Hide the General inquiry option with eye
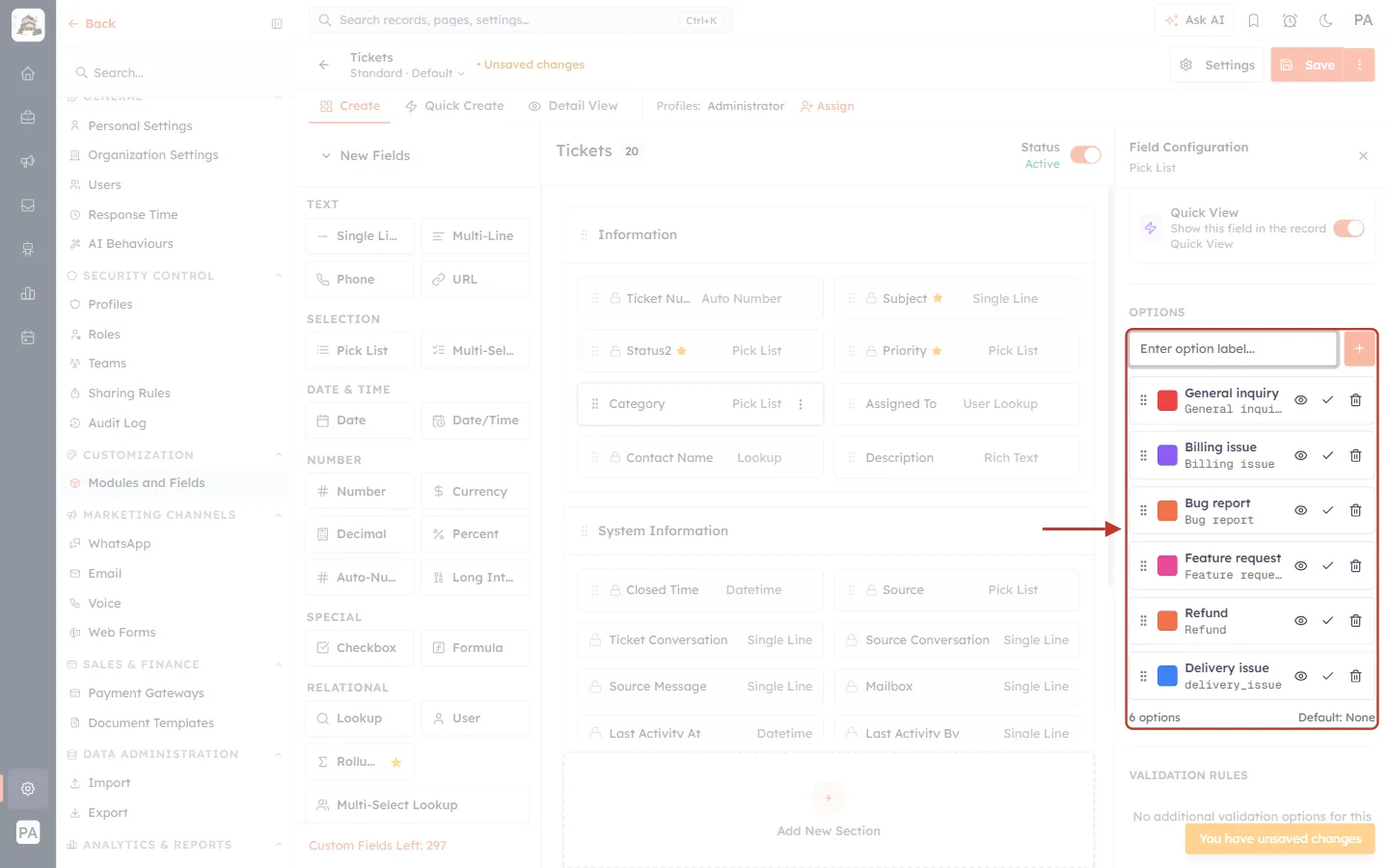The width and height of the screenshot is (1389, 868). click(1300, 400)
